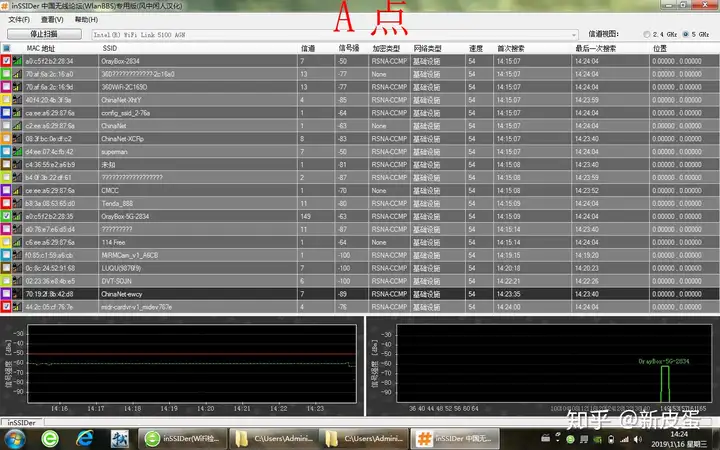Viewport: 720px width, 450px height.
Task: Click the signal icon for 114 Free
Action: pos(17,242)
